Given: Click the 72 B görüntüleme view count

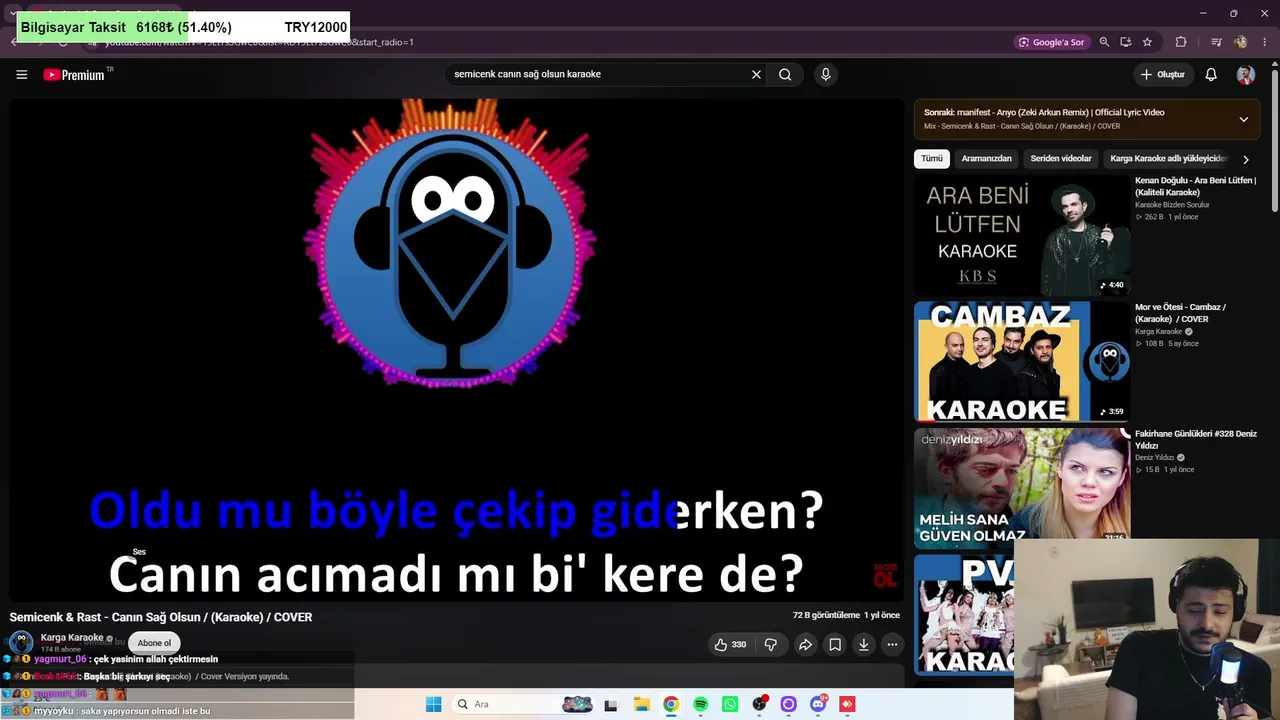Looking at the screenshot, I should coord(826,615).
